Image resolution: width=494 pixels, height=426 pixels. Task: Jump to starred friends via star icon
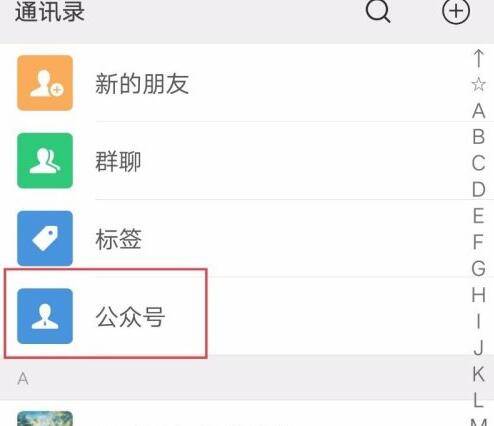tap(479, 84)
